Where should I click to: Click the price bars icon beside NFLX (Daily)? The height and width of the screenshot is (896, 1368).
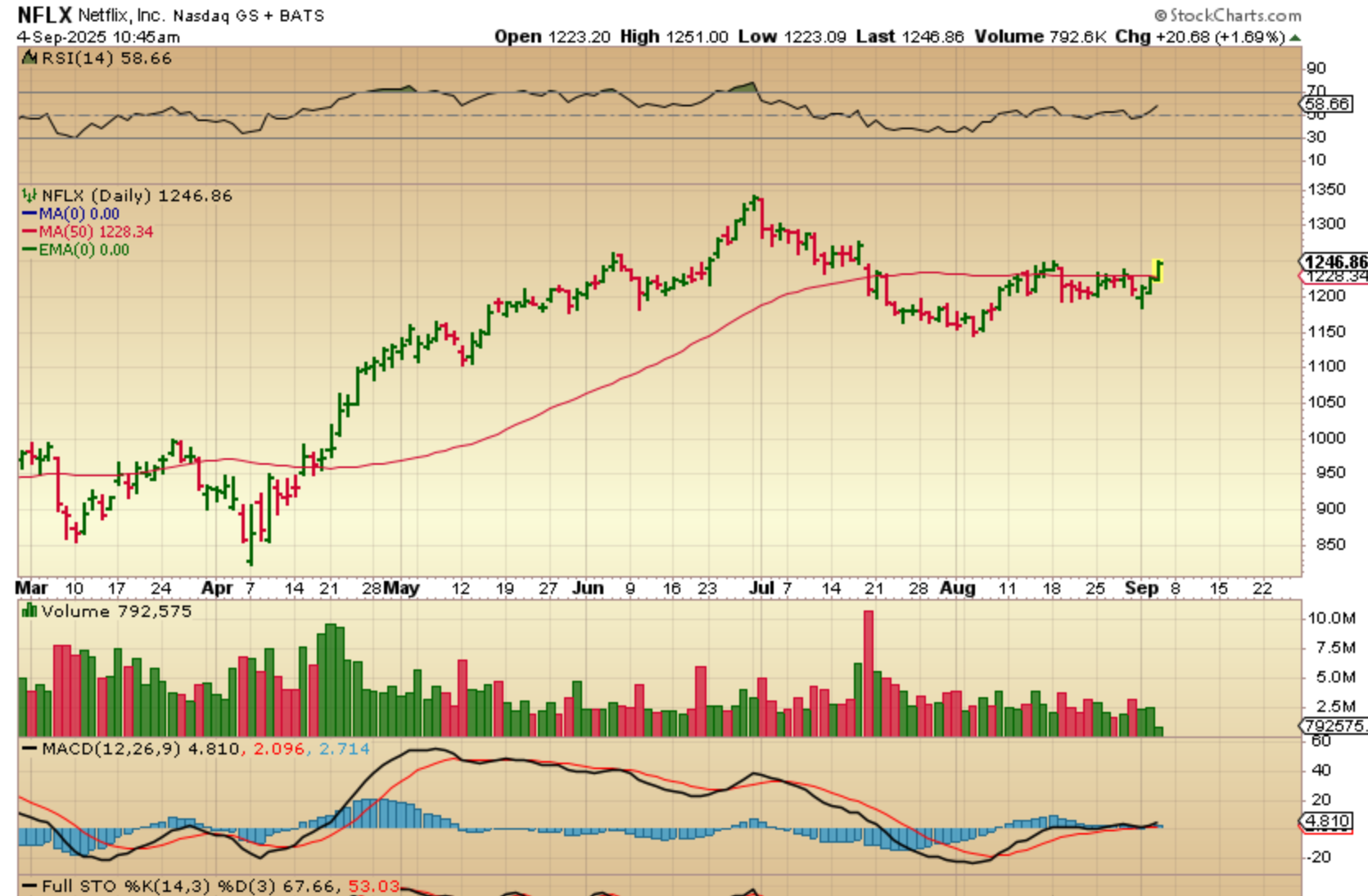(x=29, y=196)
